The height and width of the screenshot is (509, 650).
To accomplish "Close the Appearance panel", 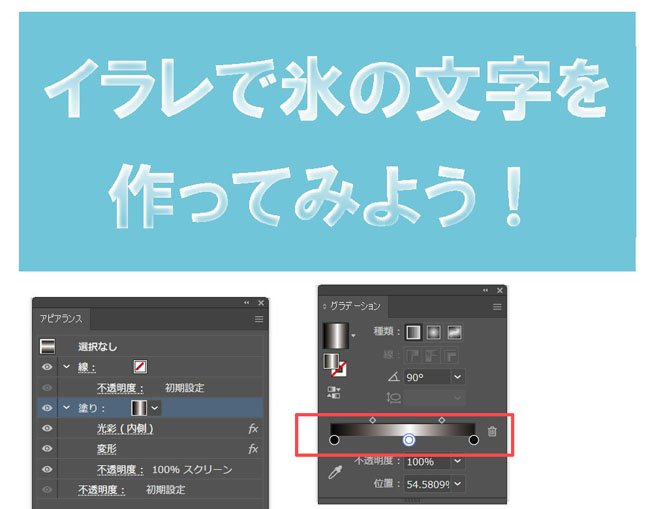I will tap(261, 303).
